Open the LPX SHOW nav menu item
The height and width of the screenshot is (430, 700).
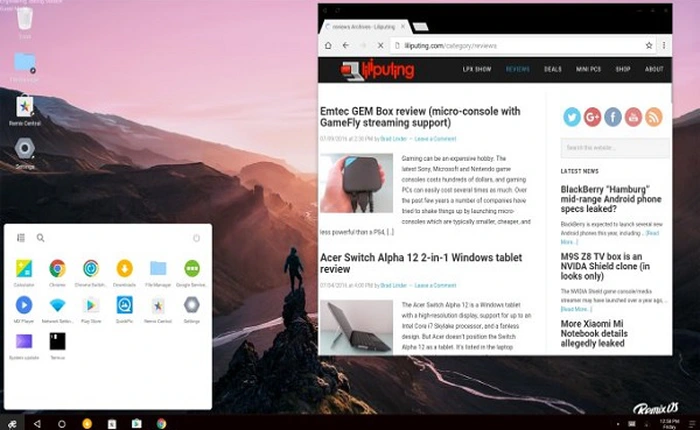pyautogui.click(x=477, y=69)
